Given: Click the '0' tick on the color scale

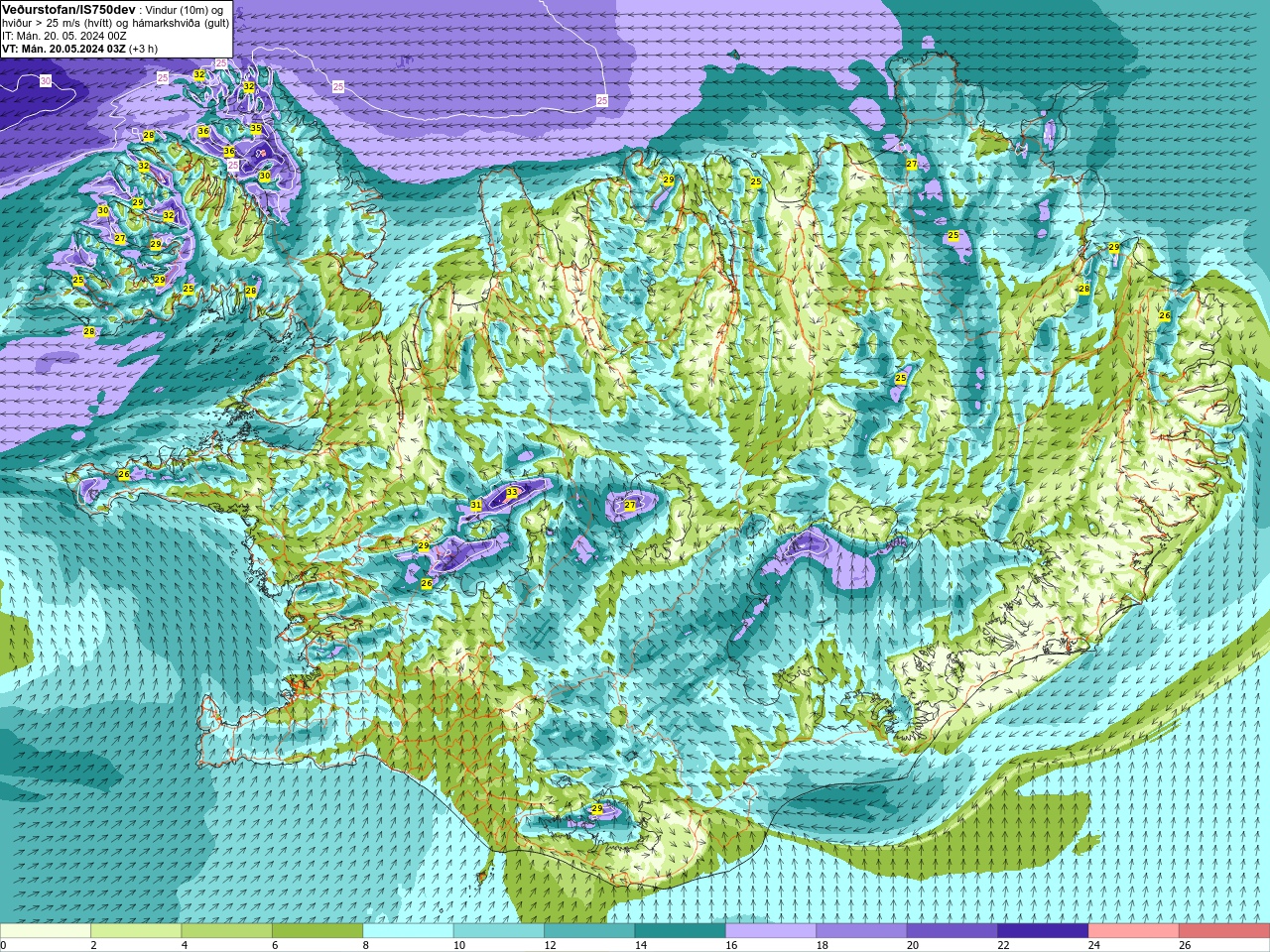Looking at the screenshot, I should point(3,945).
